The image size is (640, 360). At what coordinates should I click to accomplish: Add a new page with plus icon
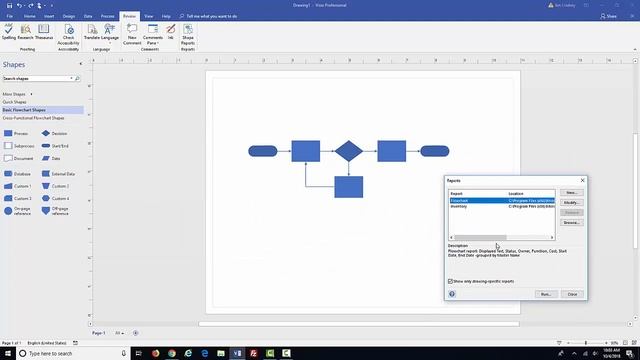click(136, 333)
